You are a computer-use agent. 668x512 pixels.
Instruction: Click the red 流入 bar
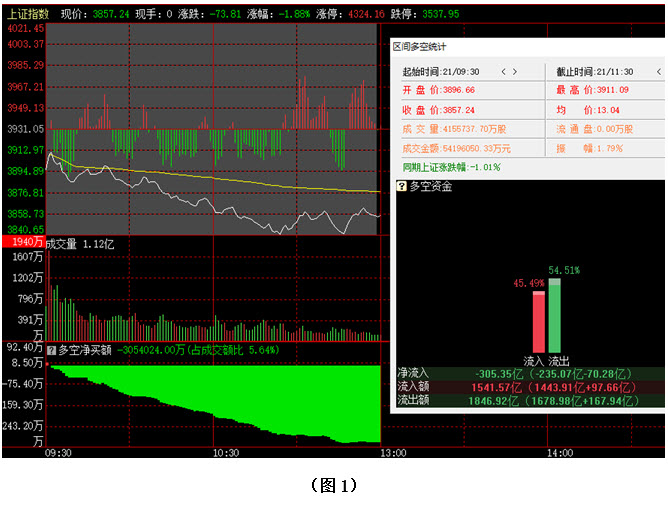pyautogui.click(x=538, y=322)
